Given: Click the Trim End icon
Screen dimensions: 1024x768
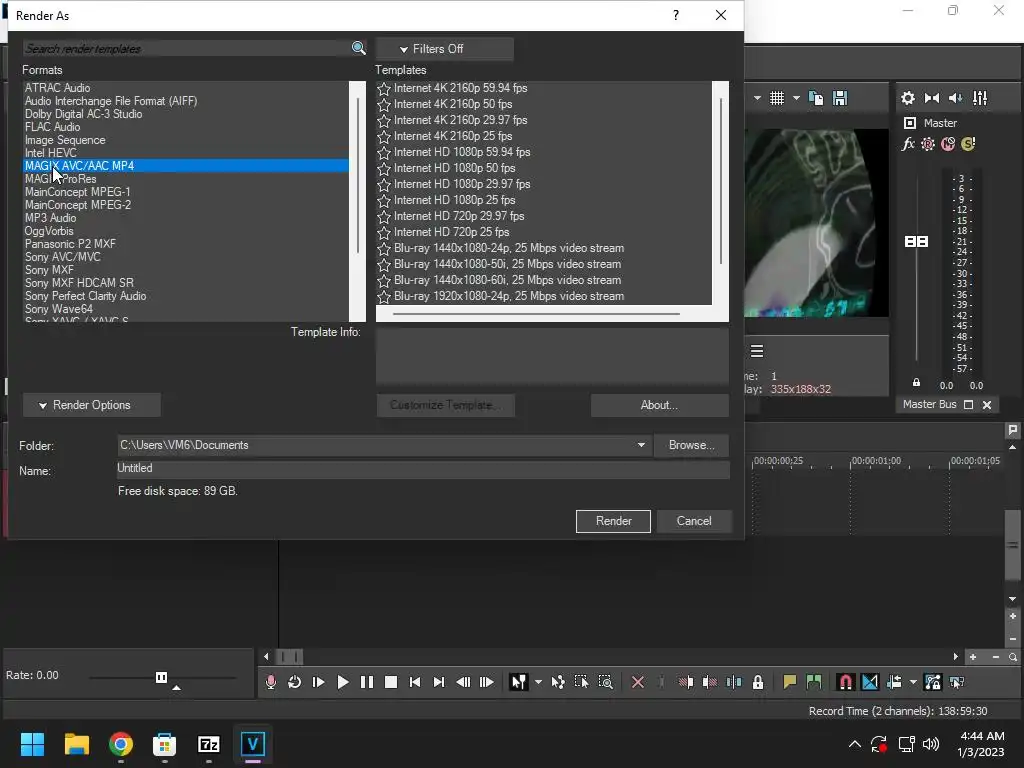Looking at the screenshot, I should (710, 682).
